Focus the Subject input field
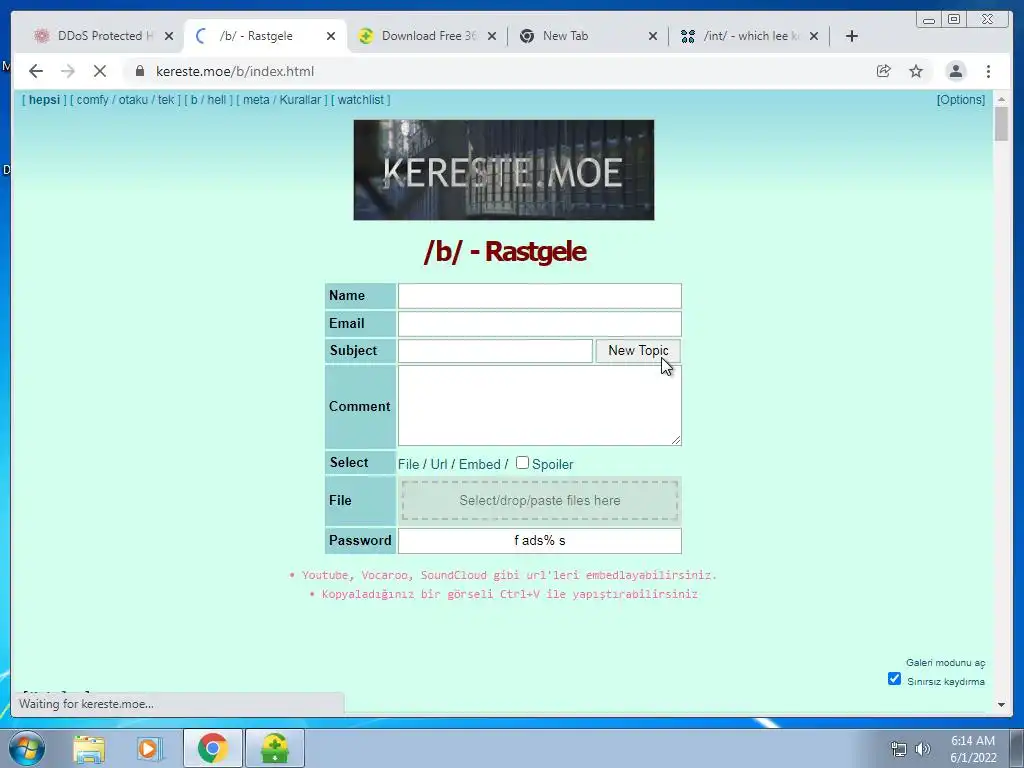The width and height of the screenshot is (1024, 768). [x=495, y=351]
